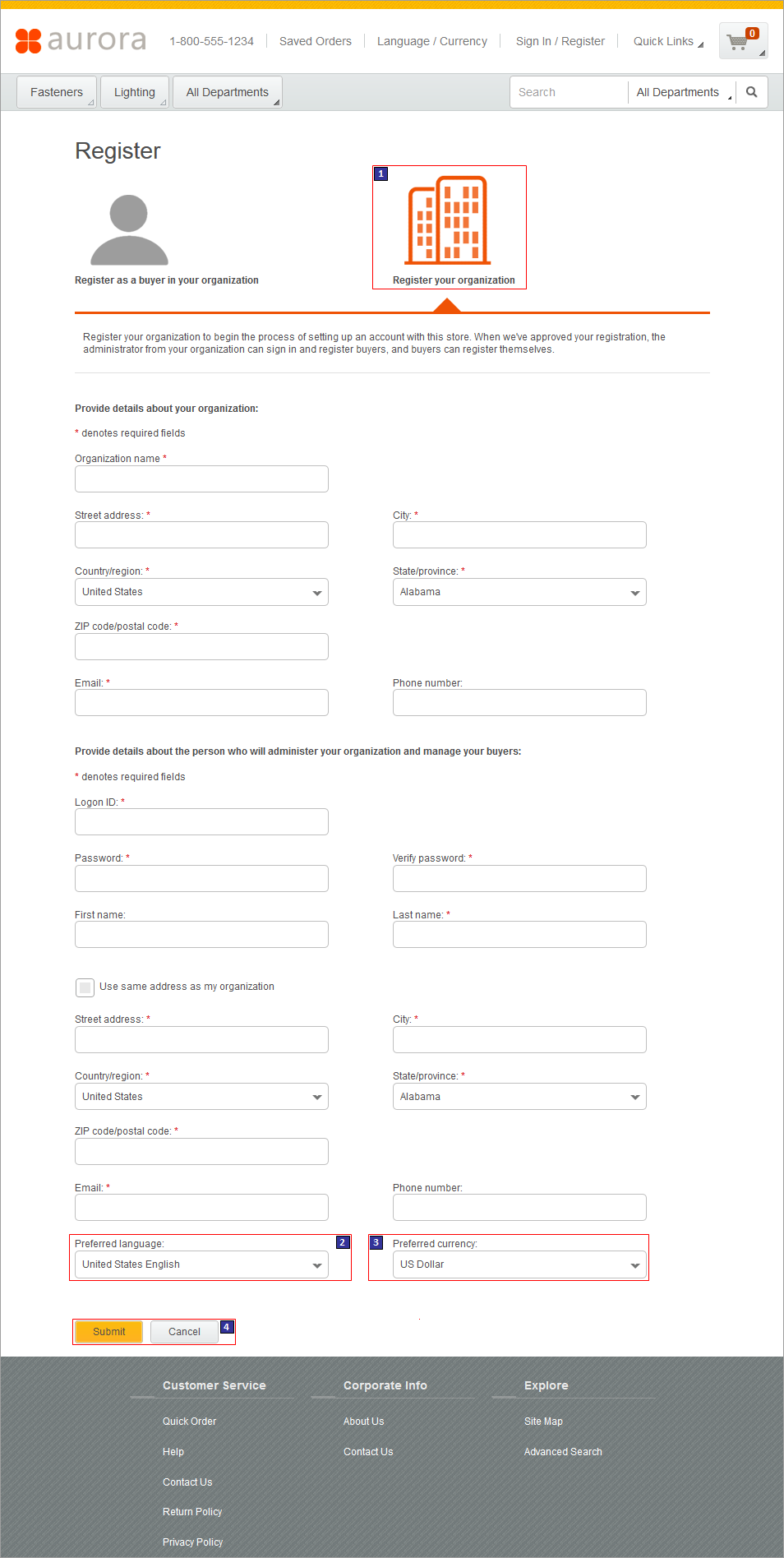The image size is (784, 1558).
Task: Click the Register your organization building icon
Action: (450, 220)
